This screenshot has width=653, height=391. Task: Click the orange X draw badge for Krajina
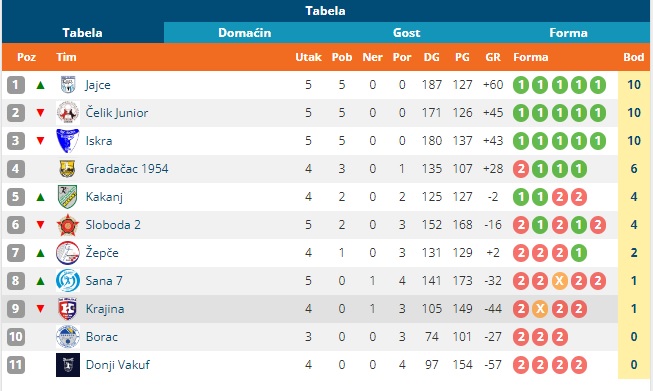[x=540, y=309]
